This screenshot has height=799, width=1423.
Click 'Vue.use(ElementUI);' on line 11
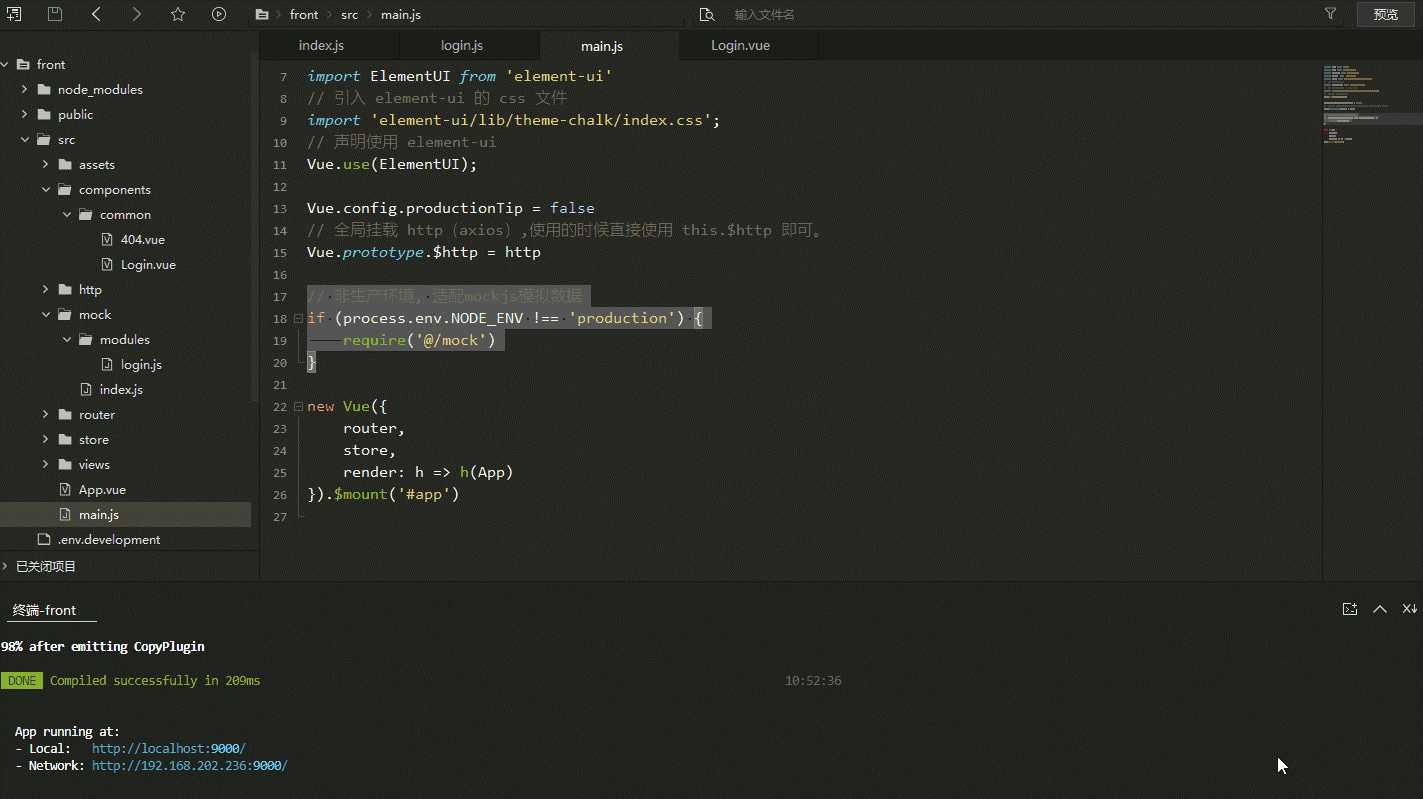pos(392,164)
